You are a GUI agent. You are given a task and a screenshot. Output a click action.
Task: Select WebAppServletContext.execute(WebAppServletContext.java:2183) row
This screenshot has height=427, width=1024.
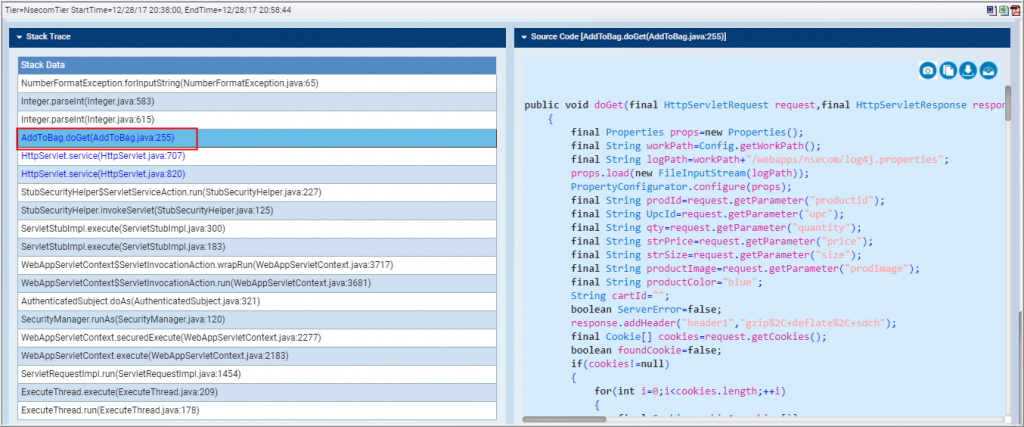tap(257, 356)
